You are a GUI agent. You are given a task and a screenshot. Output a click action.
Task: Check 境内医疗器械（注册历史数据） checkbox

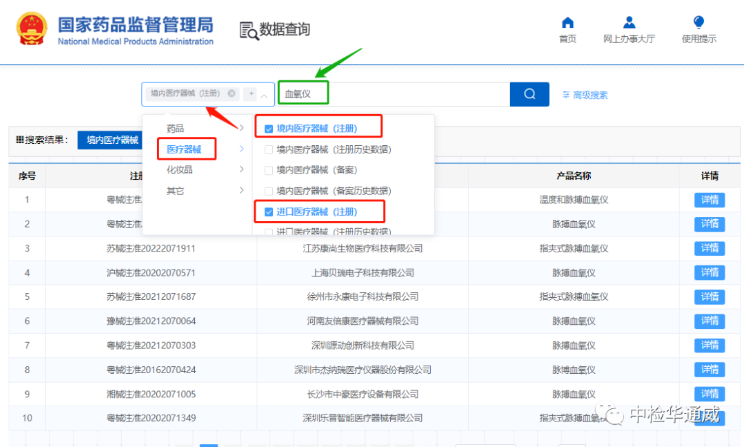pyautogui.click(x=268, y=149)
